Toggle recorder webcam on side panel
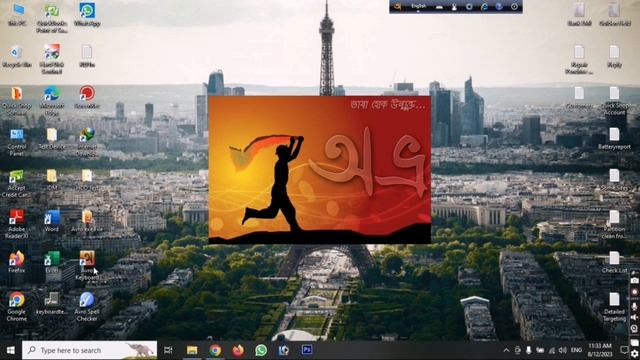 (634, 329)
